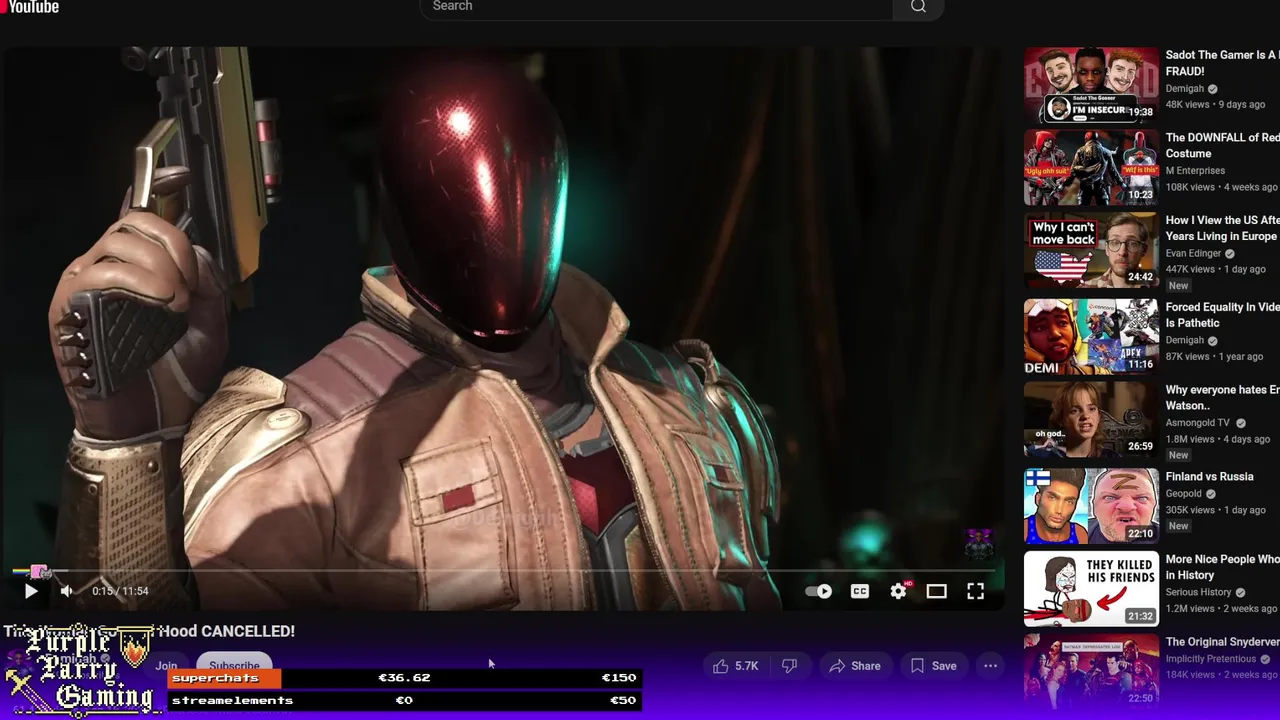
Task: Click the Subscribe button
Action: coord(234,666)
